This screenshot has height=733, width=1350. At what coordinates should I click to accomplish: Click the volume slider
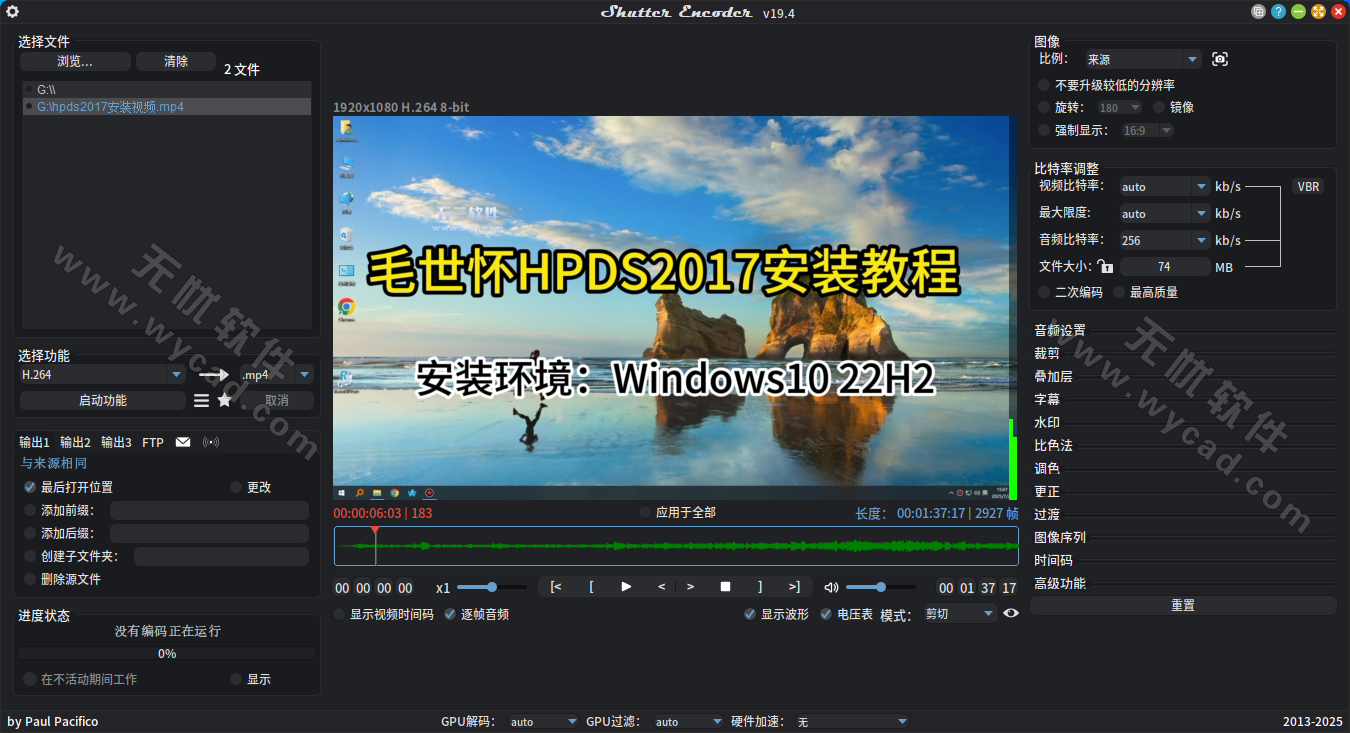click(x=880, y=587)
